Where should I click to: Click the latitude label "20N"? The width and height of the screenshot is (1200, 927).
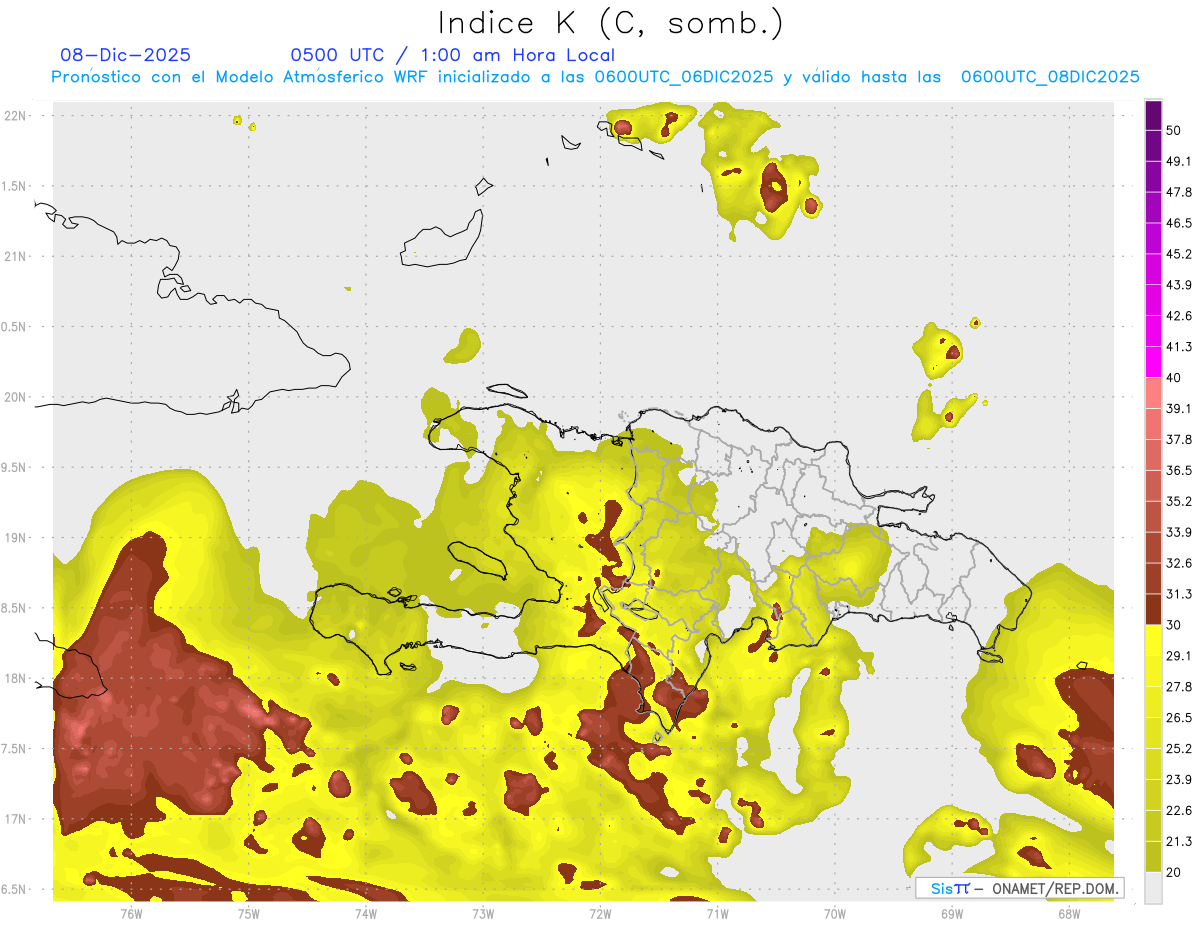pos(16,397)
